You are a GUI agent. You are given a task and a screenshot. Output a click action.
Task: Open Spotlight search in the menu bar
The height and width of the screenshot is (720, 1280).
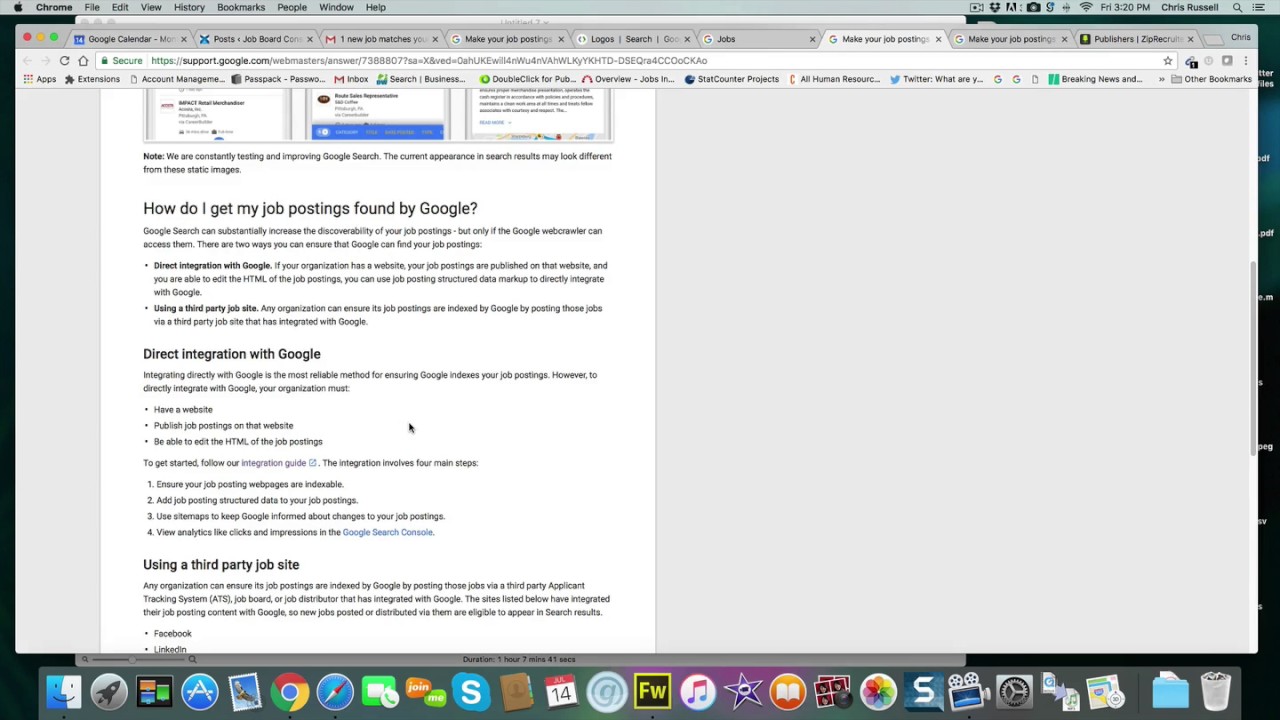click(x=1238, y=7)
